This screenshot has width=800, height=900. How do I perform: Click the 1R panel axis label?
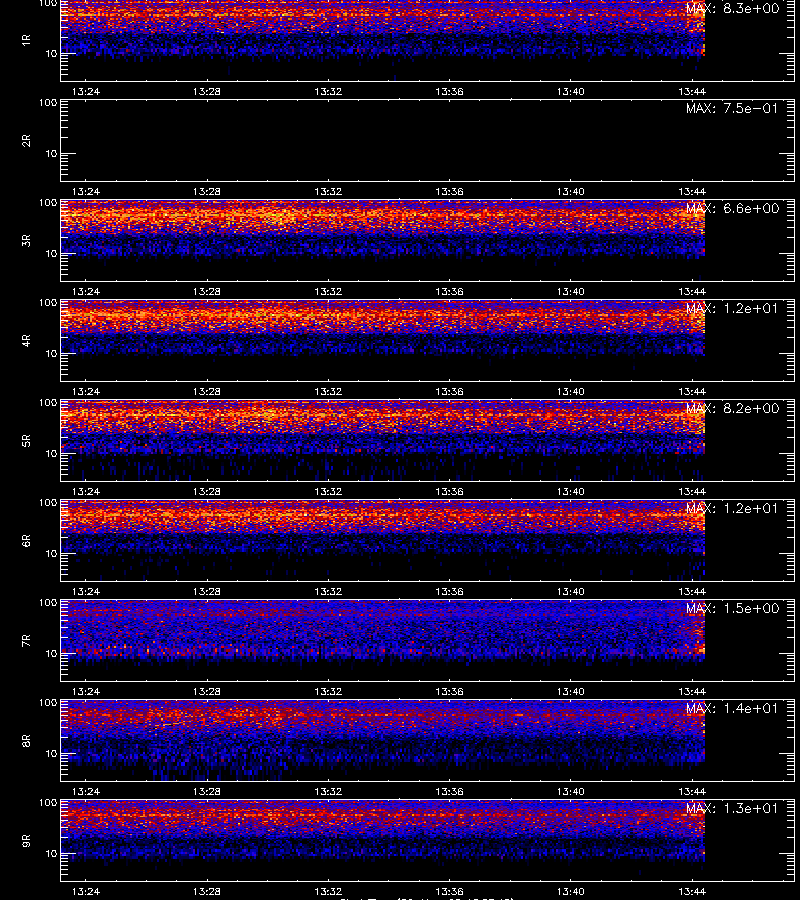click(26, 40)
